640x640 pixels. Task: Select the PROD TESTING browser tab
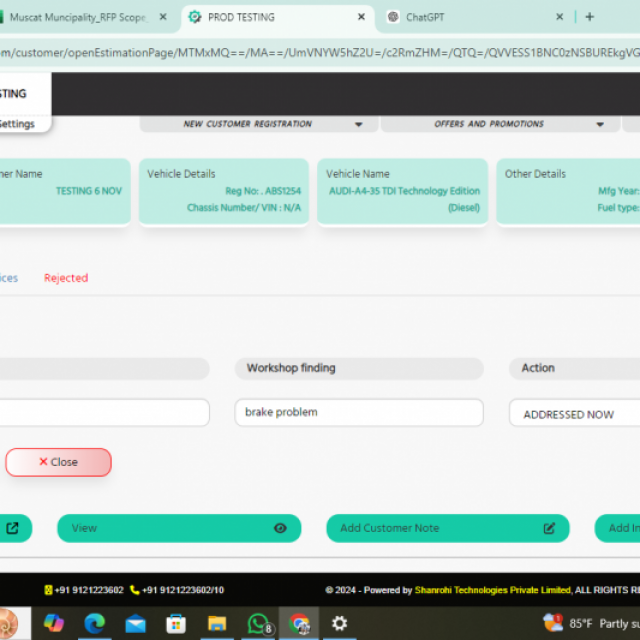pos(278,17)
